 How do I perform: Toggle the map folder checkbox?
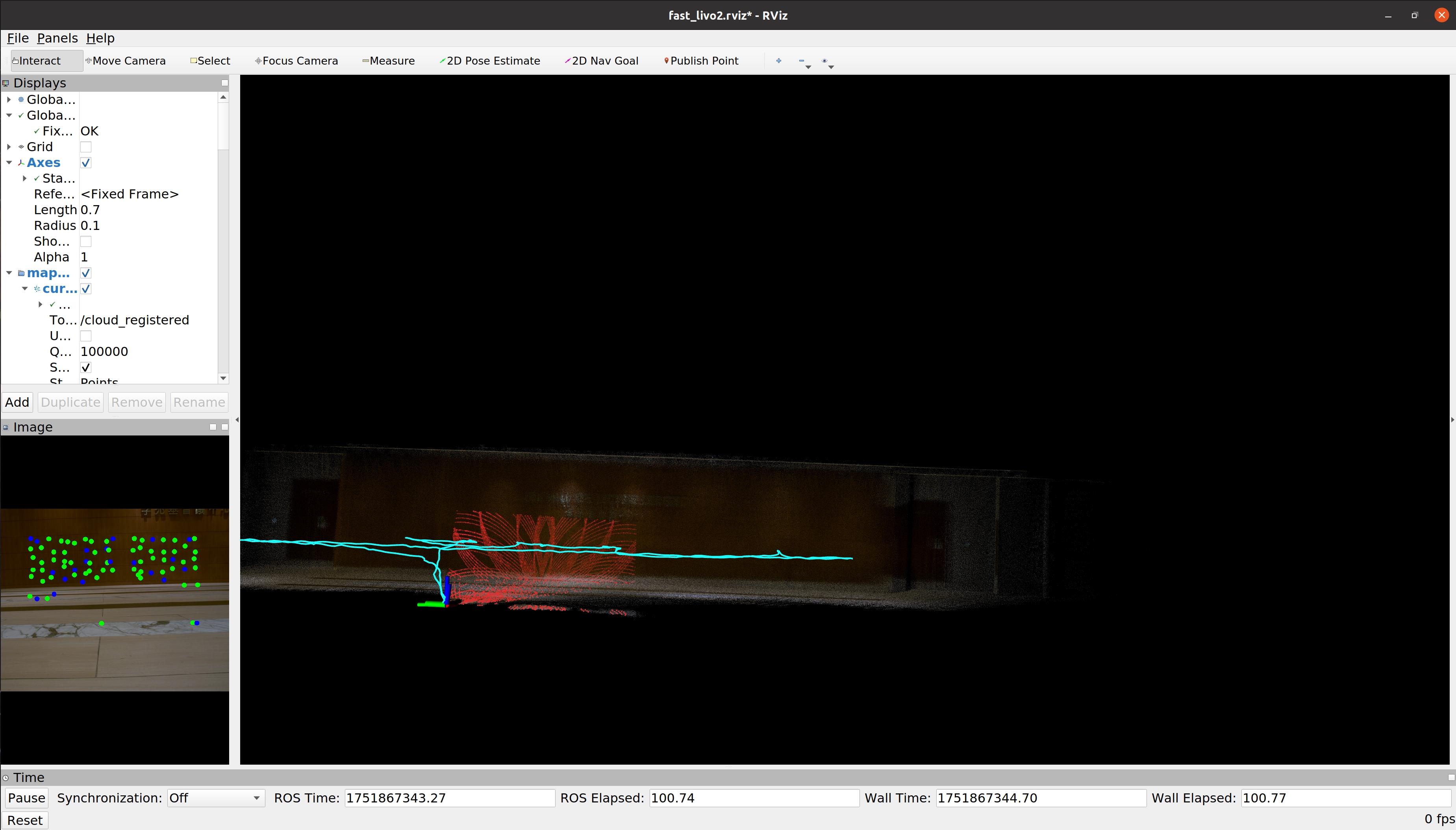[x=85, y=273]
